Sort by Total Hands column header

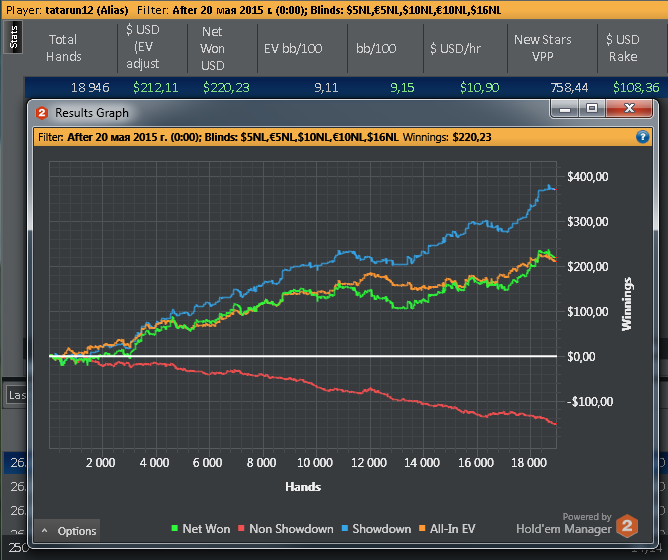coord(63,48)
